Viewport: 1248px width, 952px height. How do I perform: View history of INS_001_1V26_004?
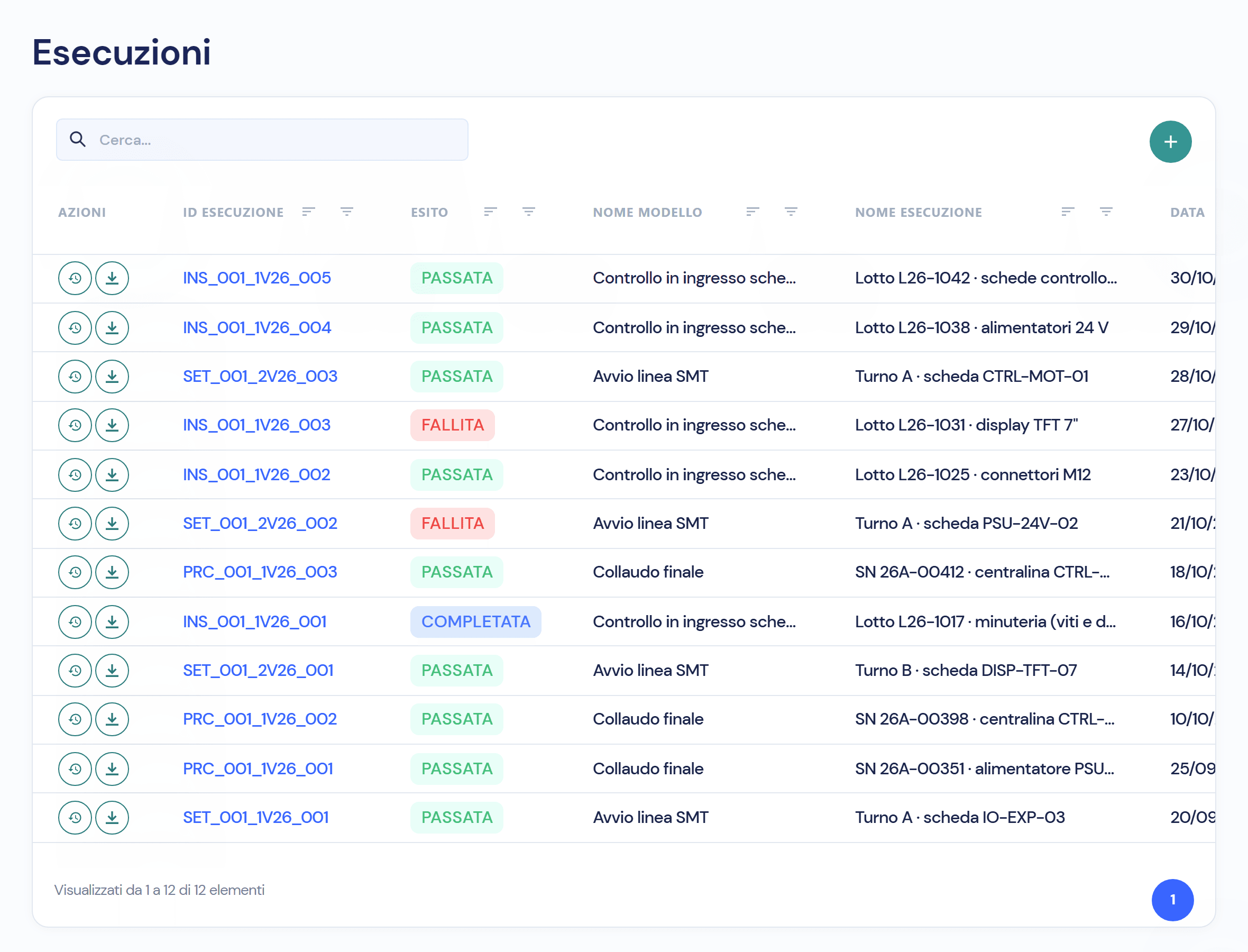75,327
